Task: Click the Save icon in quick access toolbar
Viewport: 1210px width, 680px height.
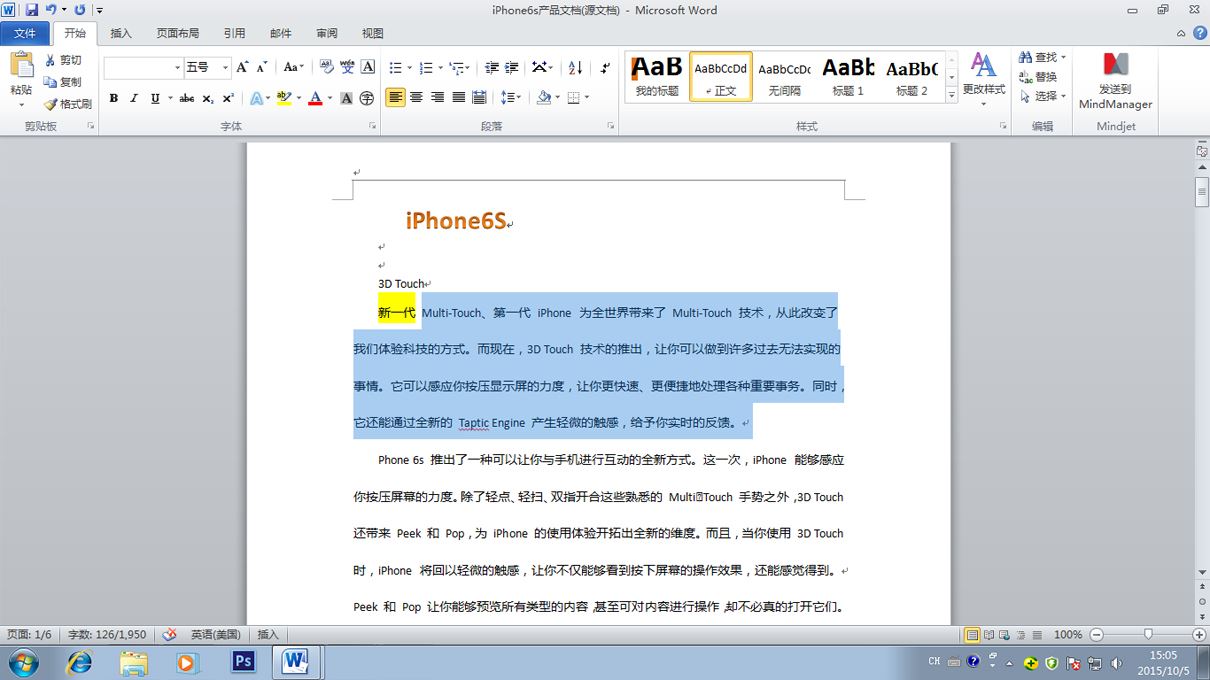Action: click(32, 10)
